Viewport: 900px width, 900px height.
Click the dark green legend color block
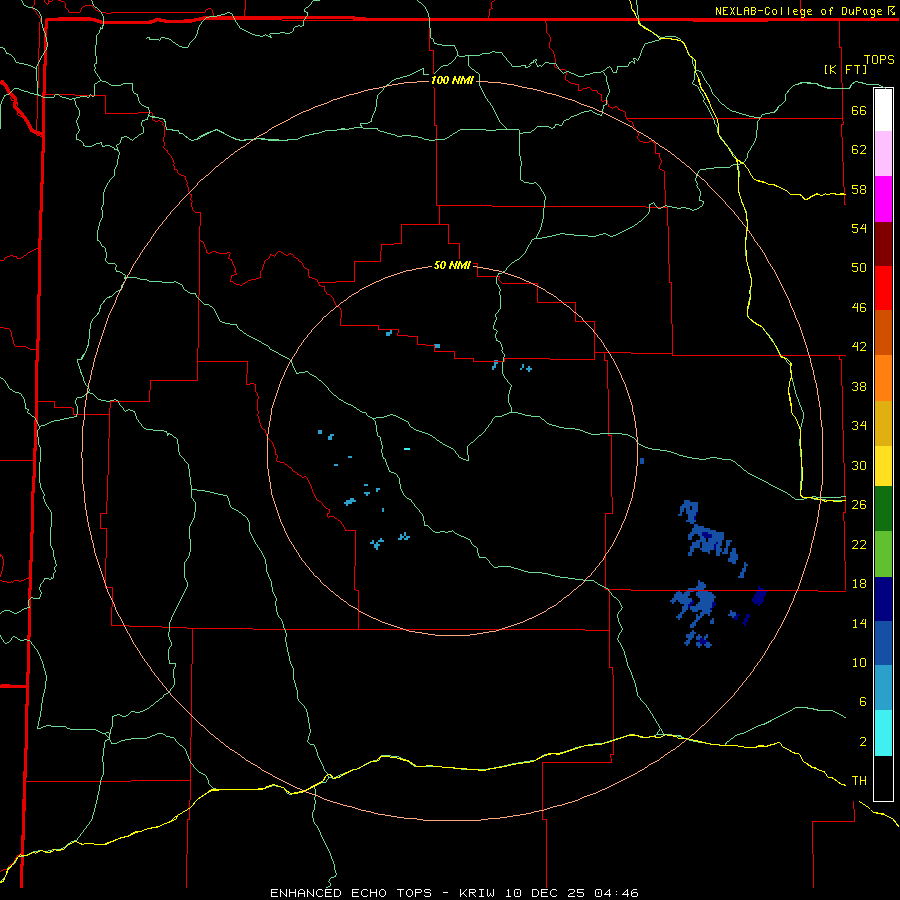[883, 509]
